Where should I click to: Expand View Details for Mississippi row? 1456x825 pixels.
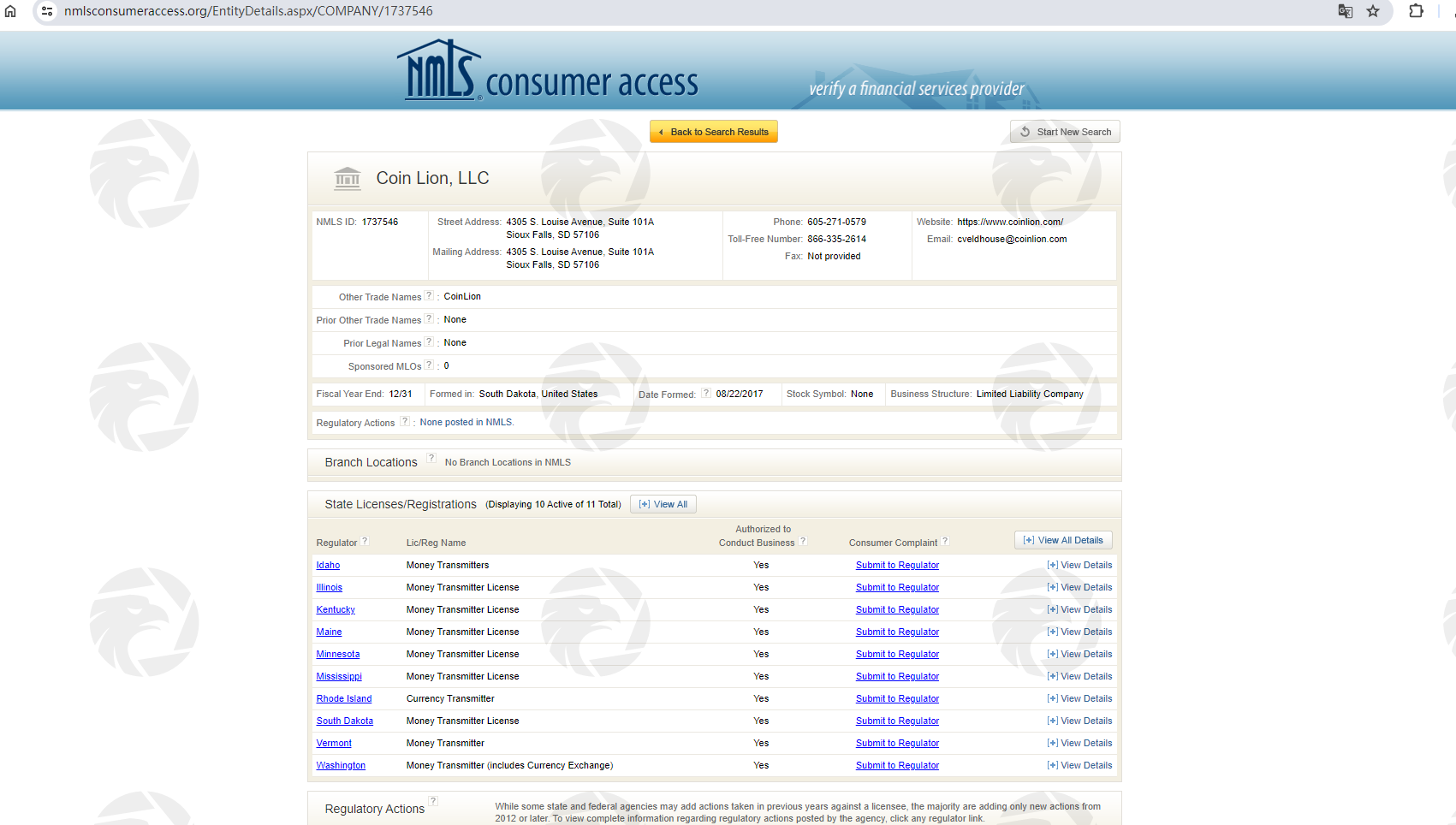click(1079, 676)
